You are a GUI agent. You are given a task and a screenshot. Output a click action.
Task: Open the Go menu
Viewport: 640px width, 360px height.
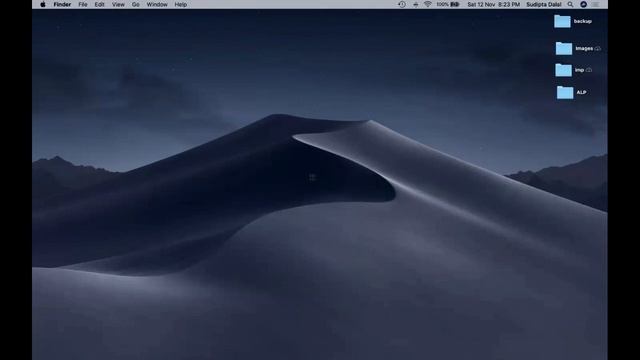point(136,4)
